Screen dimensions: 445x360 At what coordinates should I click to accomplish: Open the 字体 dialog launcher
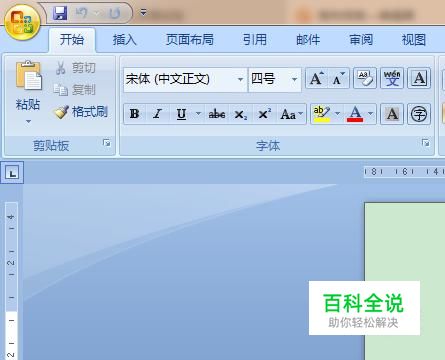coord(426,143)
